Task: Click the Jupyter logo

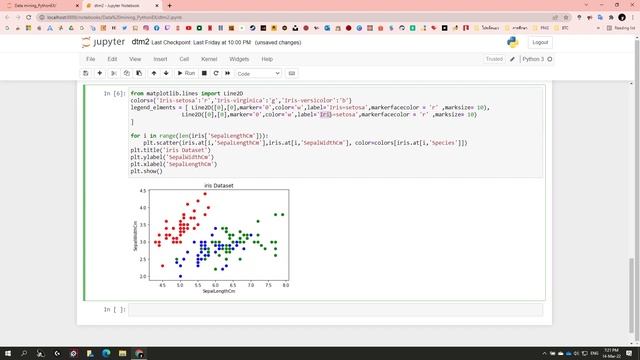Action: pyautogui.click(x=103, y=42)
